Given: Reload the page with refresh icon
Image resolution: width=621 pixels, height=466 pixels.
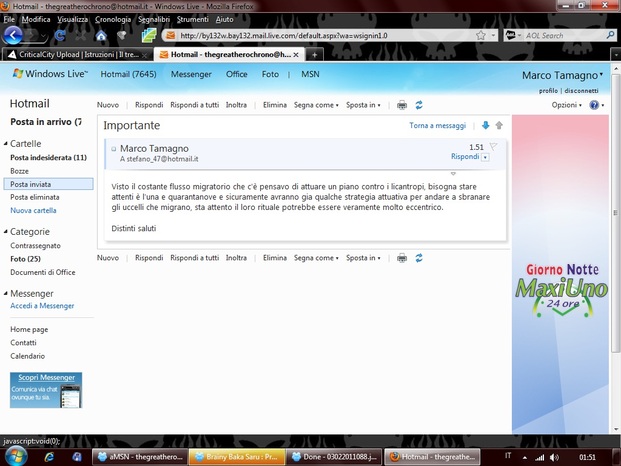Looking at the screenshot, I should point(60,36).
